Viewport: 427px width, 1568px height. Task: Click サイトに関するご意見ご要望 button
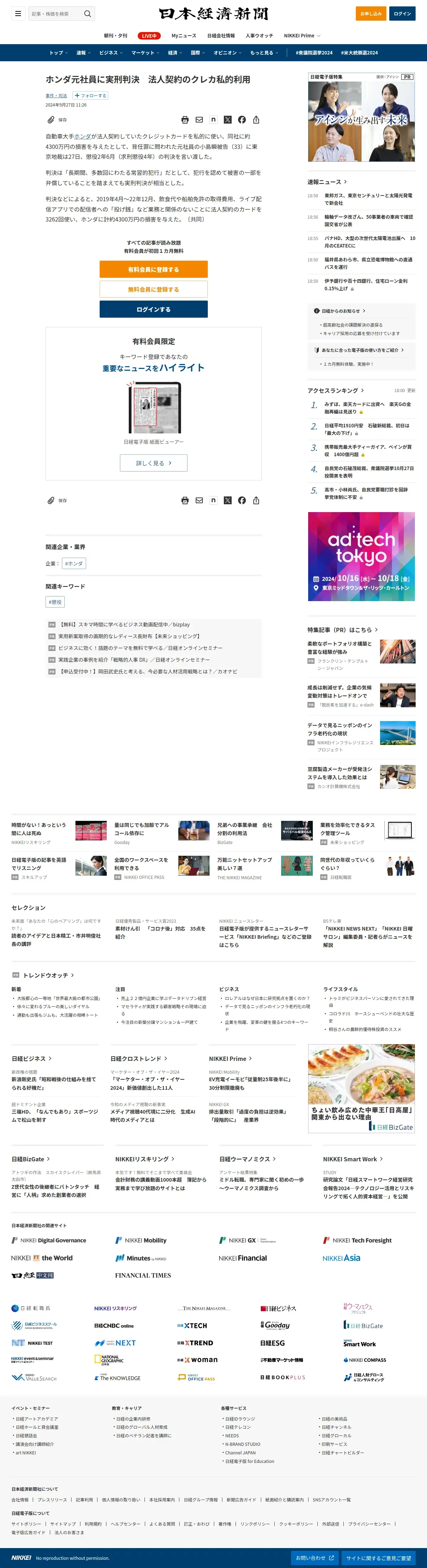click(x=379, y=1558)
